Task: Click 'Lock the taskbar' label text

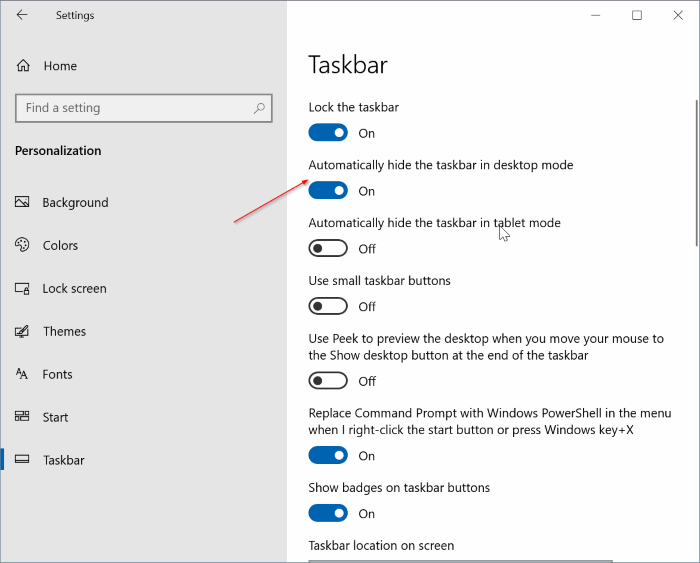Action: tap(354, 107)
